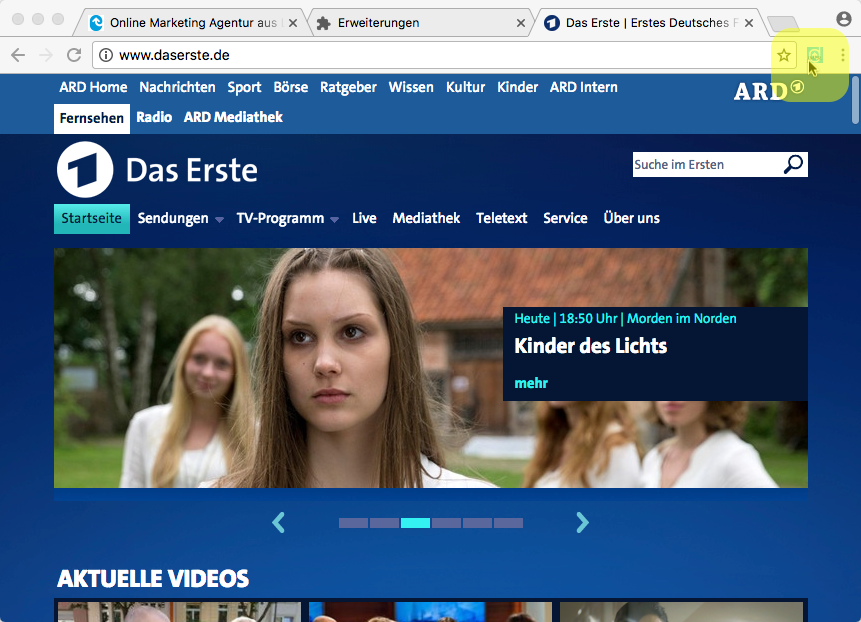Viewport: 861px width, 622px height.
Task: Click the search magnifier icon
Action: [793, 165]
